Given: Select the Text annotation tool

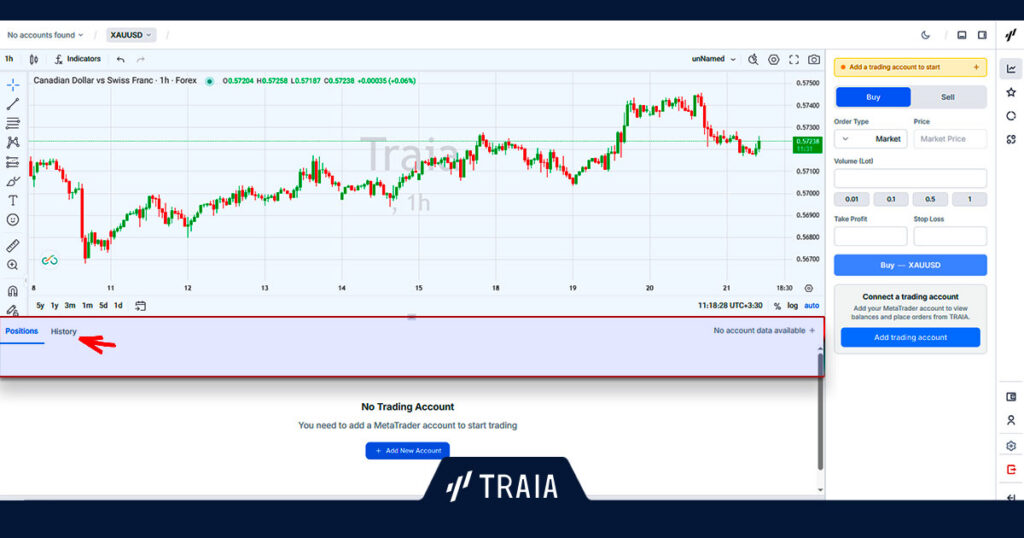Looking at the screenshot, I should 12,200.
